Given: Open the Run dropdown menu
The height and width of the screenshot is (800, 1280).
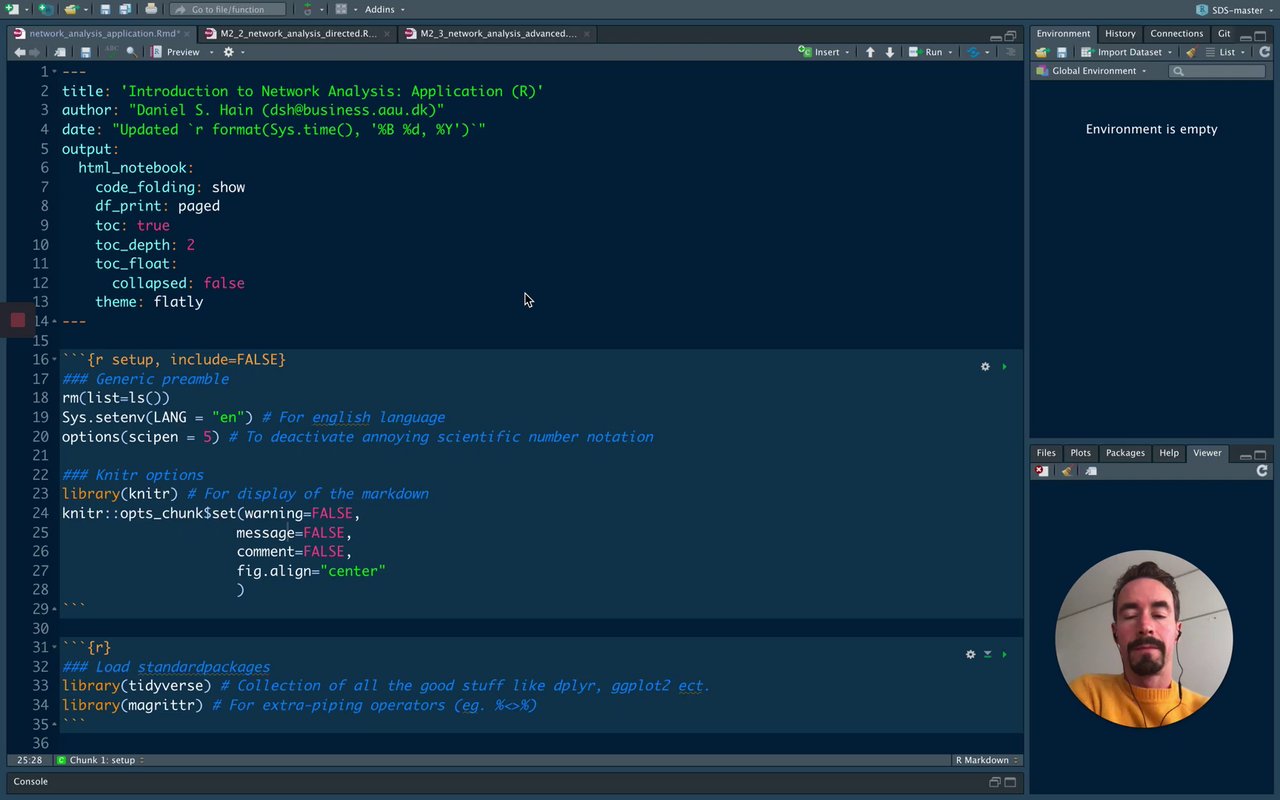Looking at the screenshot, I should 952,52.
